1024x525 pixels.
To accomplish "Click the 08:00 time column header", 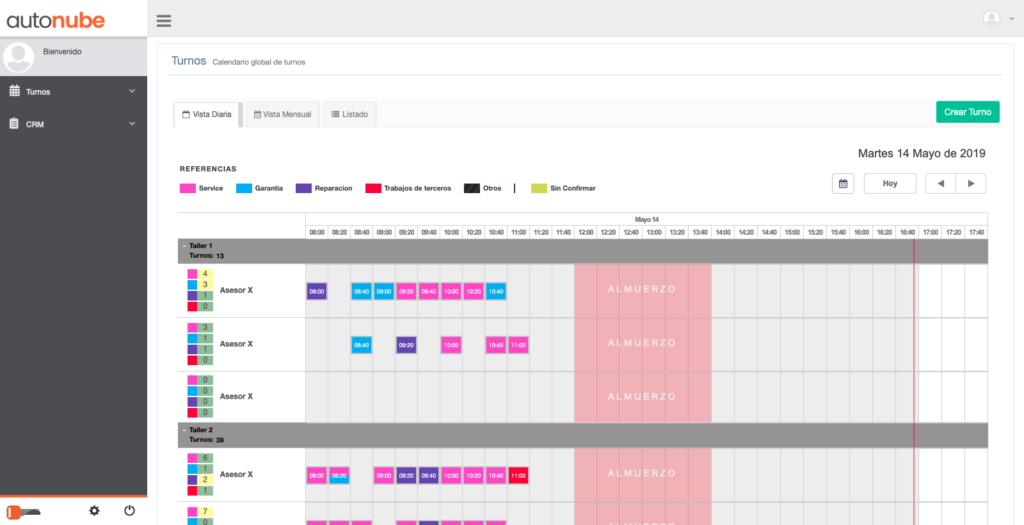I will (317, 232).
